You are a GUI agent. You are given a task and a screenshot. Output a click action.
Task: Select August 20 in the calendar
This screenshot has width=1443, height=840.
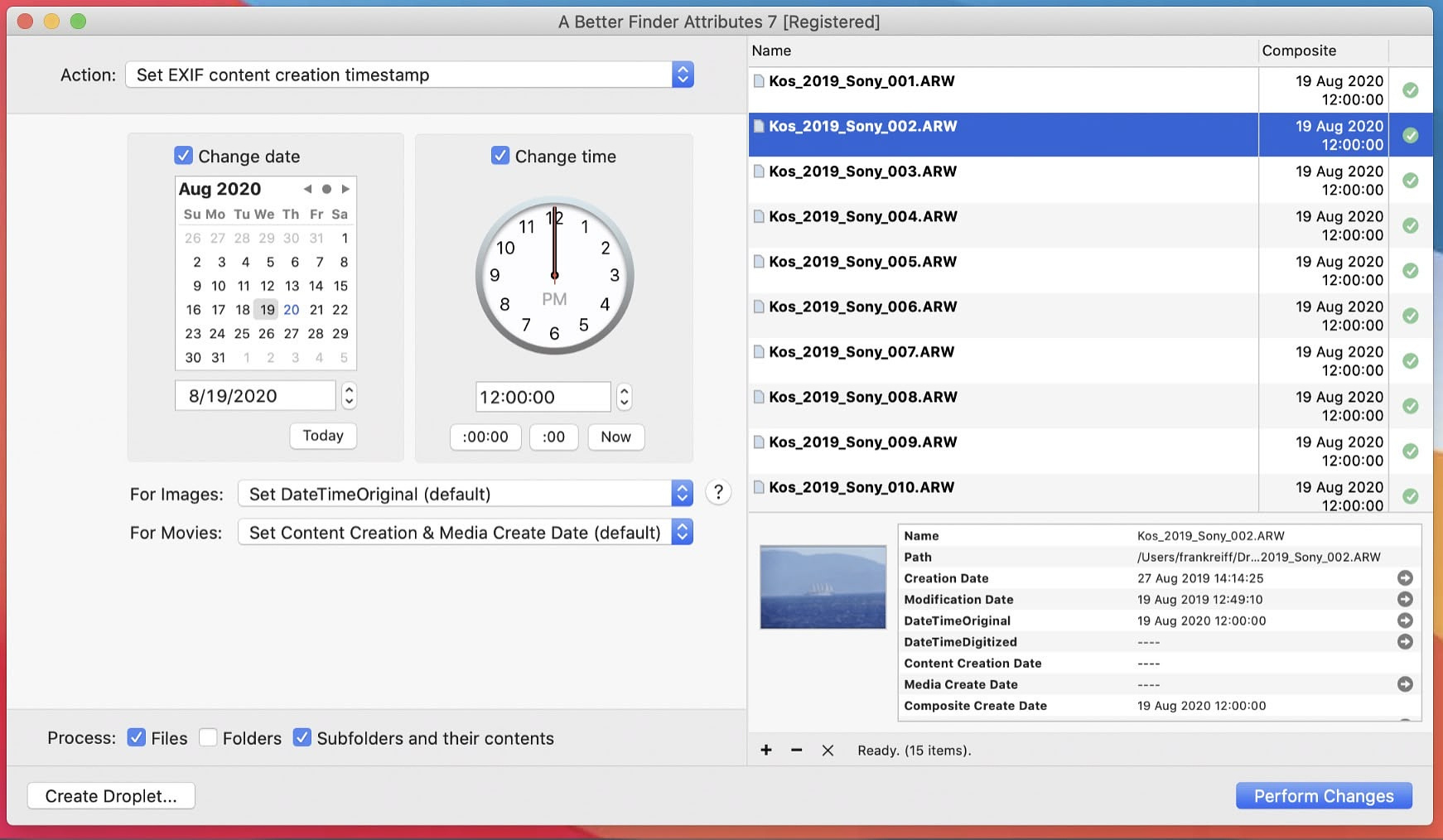coord(292,310)
